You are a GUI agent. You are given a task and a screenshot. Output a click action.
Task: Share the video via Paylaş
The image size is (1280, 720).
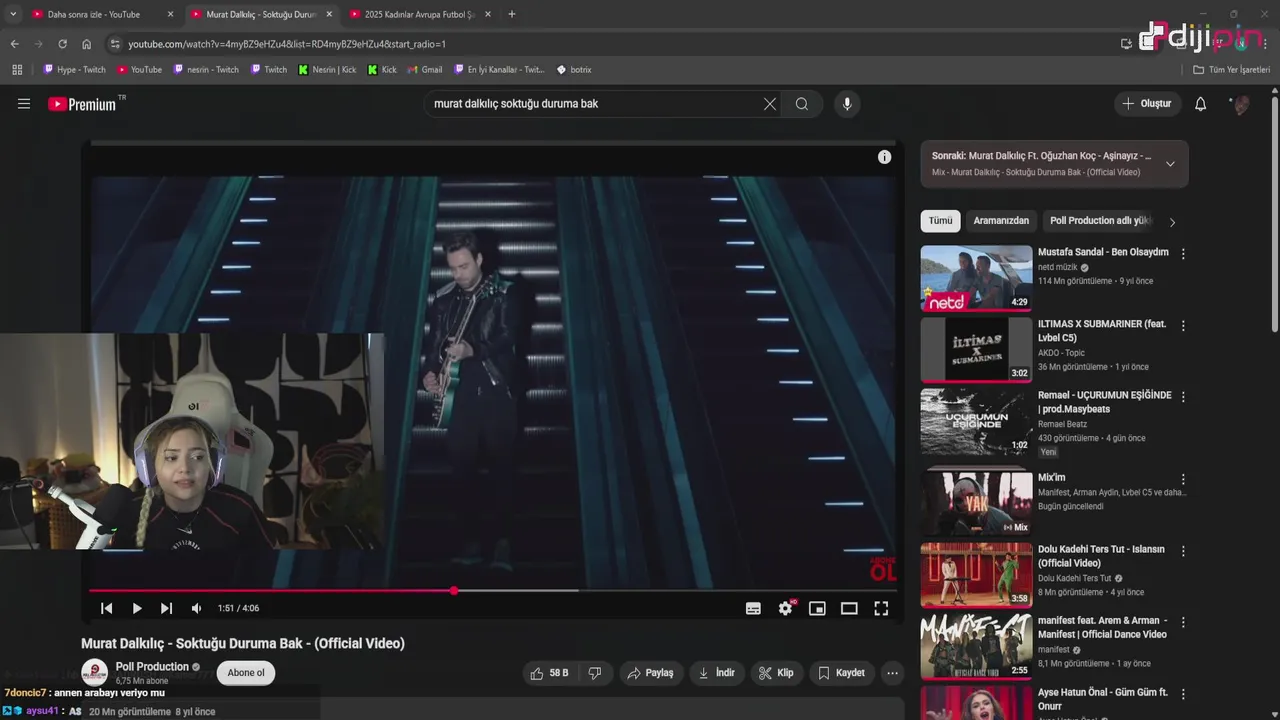pos(650,673)
